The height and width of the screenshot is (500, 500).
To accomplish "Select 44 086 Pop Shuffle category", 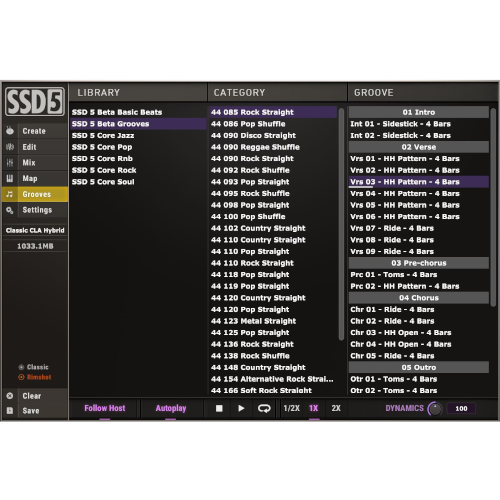I will [273, 124].
